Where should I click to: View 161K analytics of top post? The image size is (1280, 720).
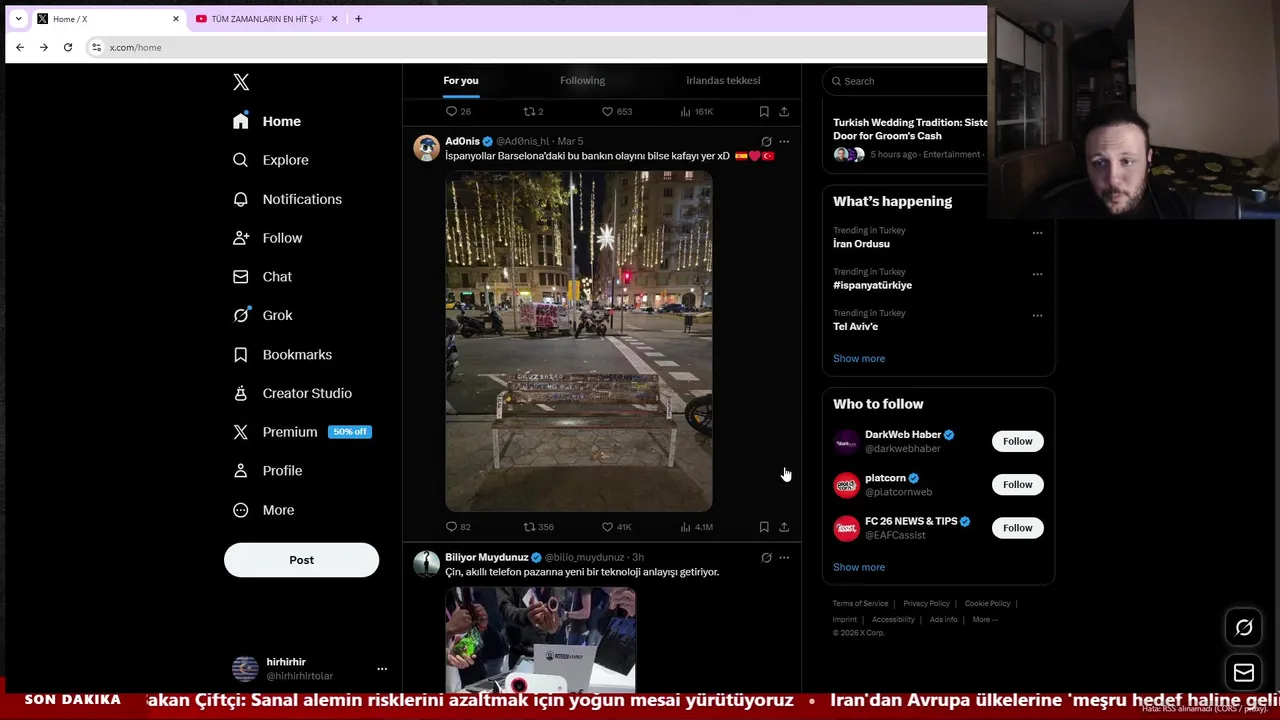click(696, 112)
